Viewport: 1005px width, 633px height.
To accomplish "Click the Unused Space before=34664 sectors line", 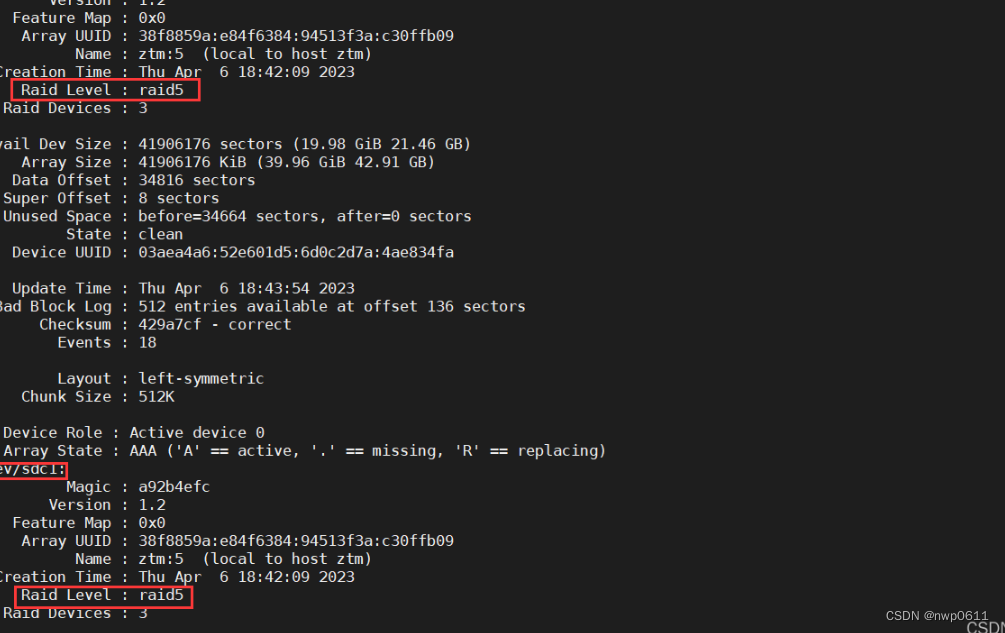I will (x=237, y=217).
